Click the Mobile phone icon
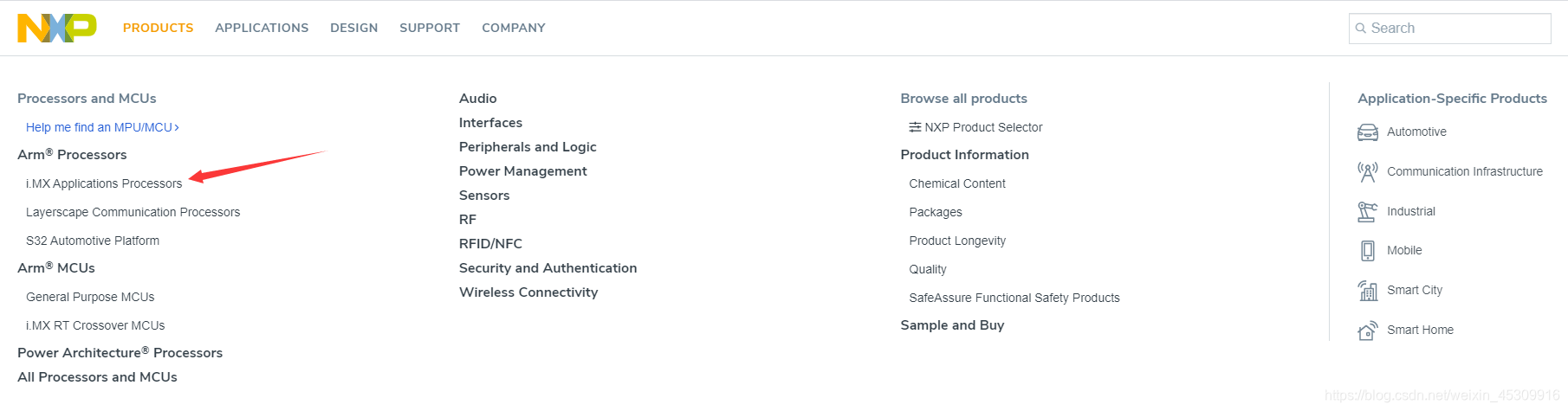This screenshot has width=1568, height=411. coord(1367,251)
